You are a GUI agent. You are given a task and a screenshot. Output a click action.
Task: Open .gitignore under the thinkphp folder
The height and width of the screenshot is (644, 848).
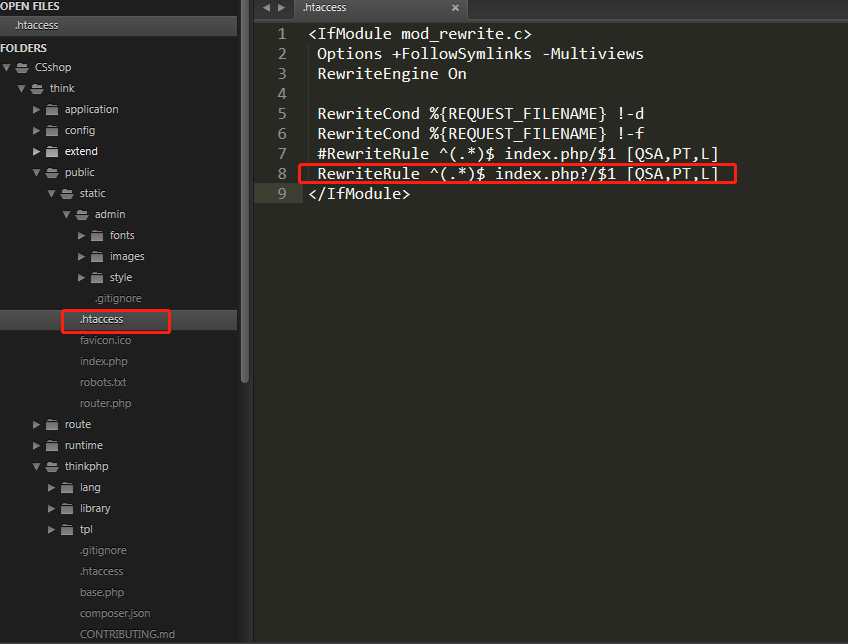[x=103, y=550]
